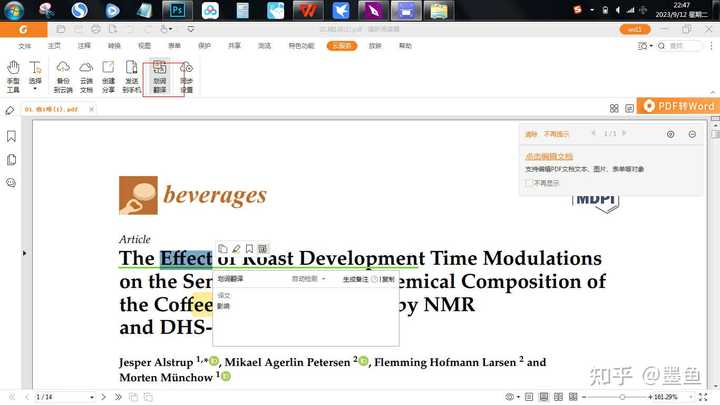This screenshot has width=720, height=405.
Task: Switch to the Convert ribbon tab
Action: pyautogui.click(x=114, y=46)
